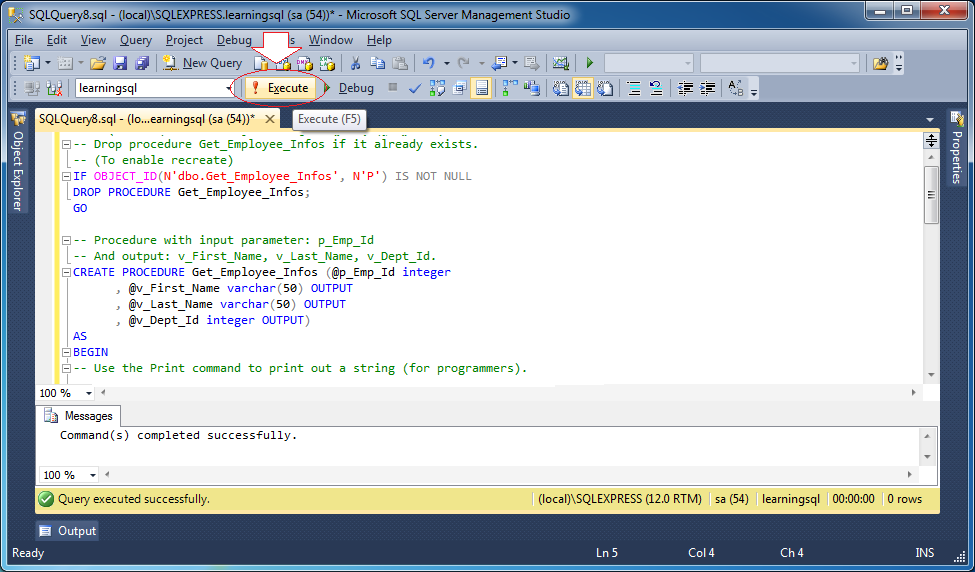Undo the last edit
The image size is (975, 572).
pyautogui.click(x=428, y=63)
